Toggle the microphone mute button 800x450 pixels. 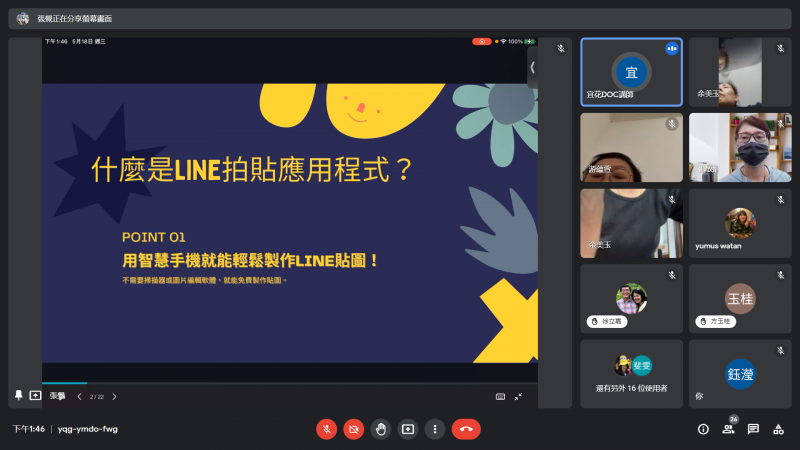click(327, 429)
